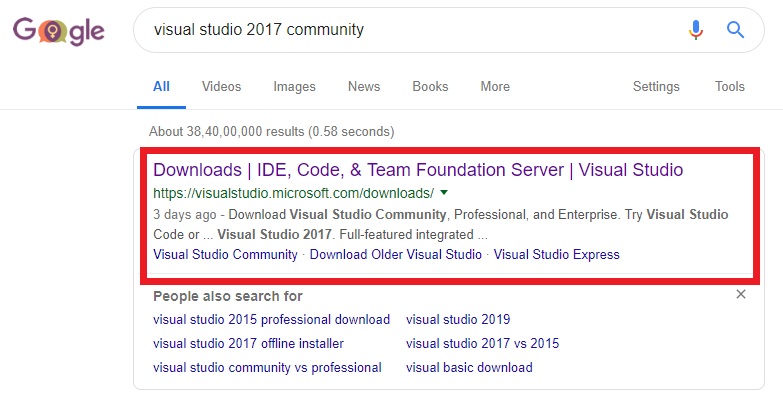Image resolution: width=783 pixels, height=401 pixels.
Task: Search visual studio 2015 professional download
Action: pyautogui.click(x=272, y=320)
